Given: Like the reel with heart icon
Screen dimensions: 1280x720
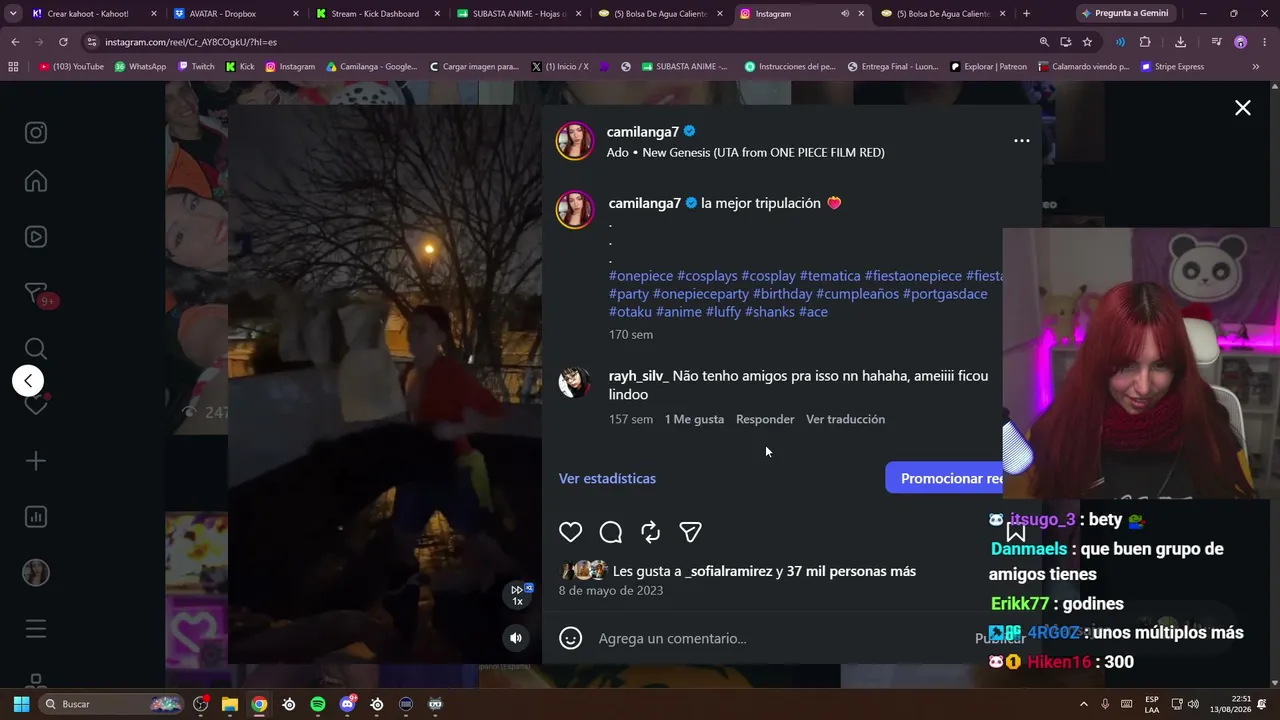Looking at the screenshot, I should pyautogui.click(x=570, y=532).
